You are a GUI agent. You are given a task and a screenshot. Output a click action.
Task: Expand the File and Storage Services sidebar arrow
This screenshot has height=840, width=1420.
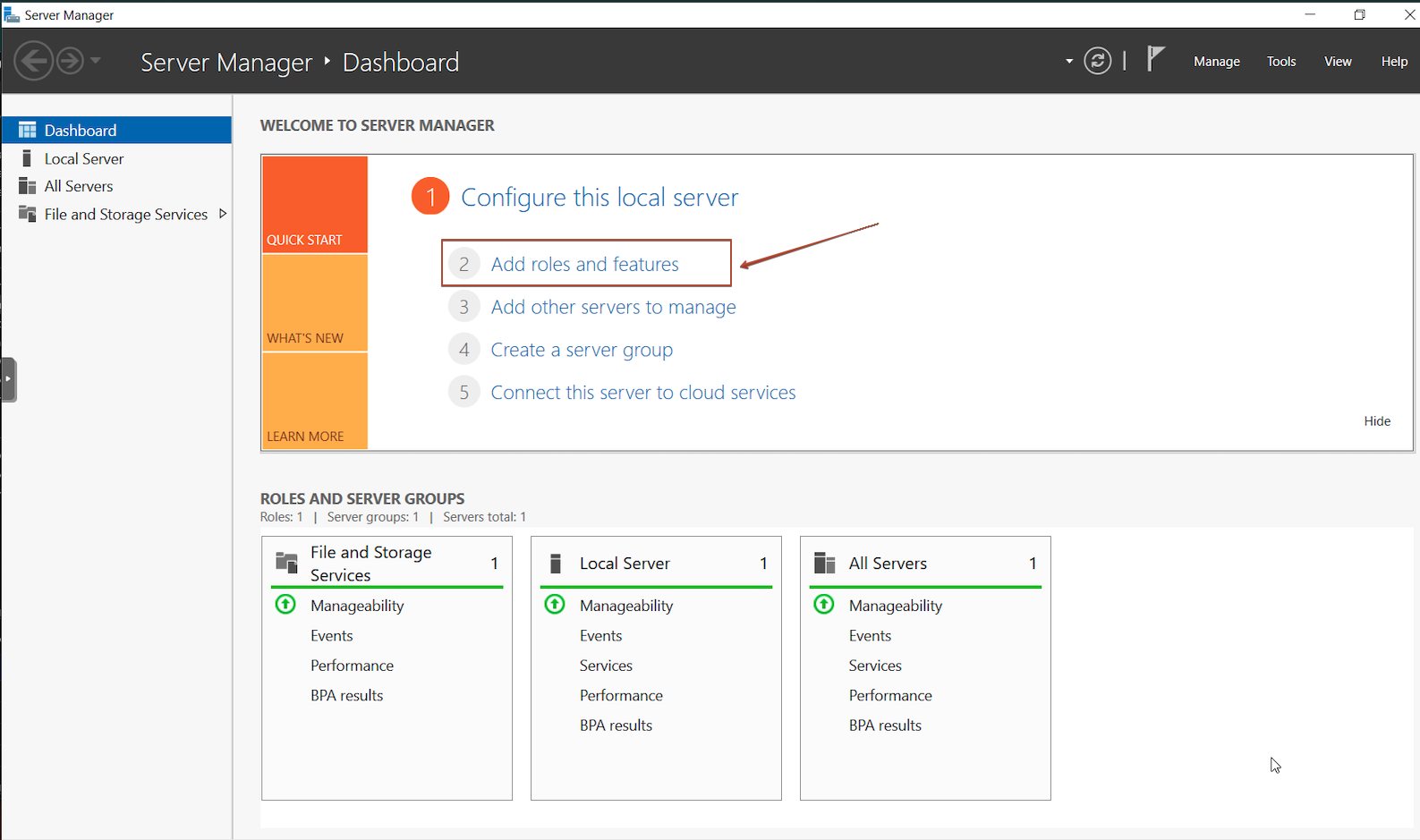(x=223, y=214)
